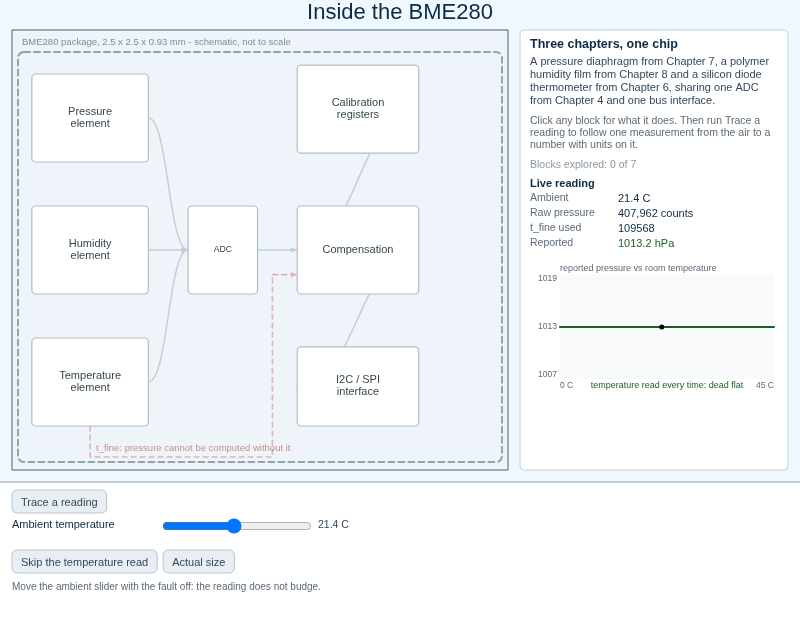Toggle Skip the temperature read fault
The height and width of the screenshot is (634, 800).
[x=85, y=562]
